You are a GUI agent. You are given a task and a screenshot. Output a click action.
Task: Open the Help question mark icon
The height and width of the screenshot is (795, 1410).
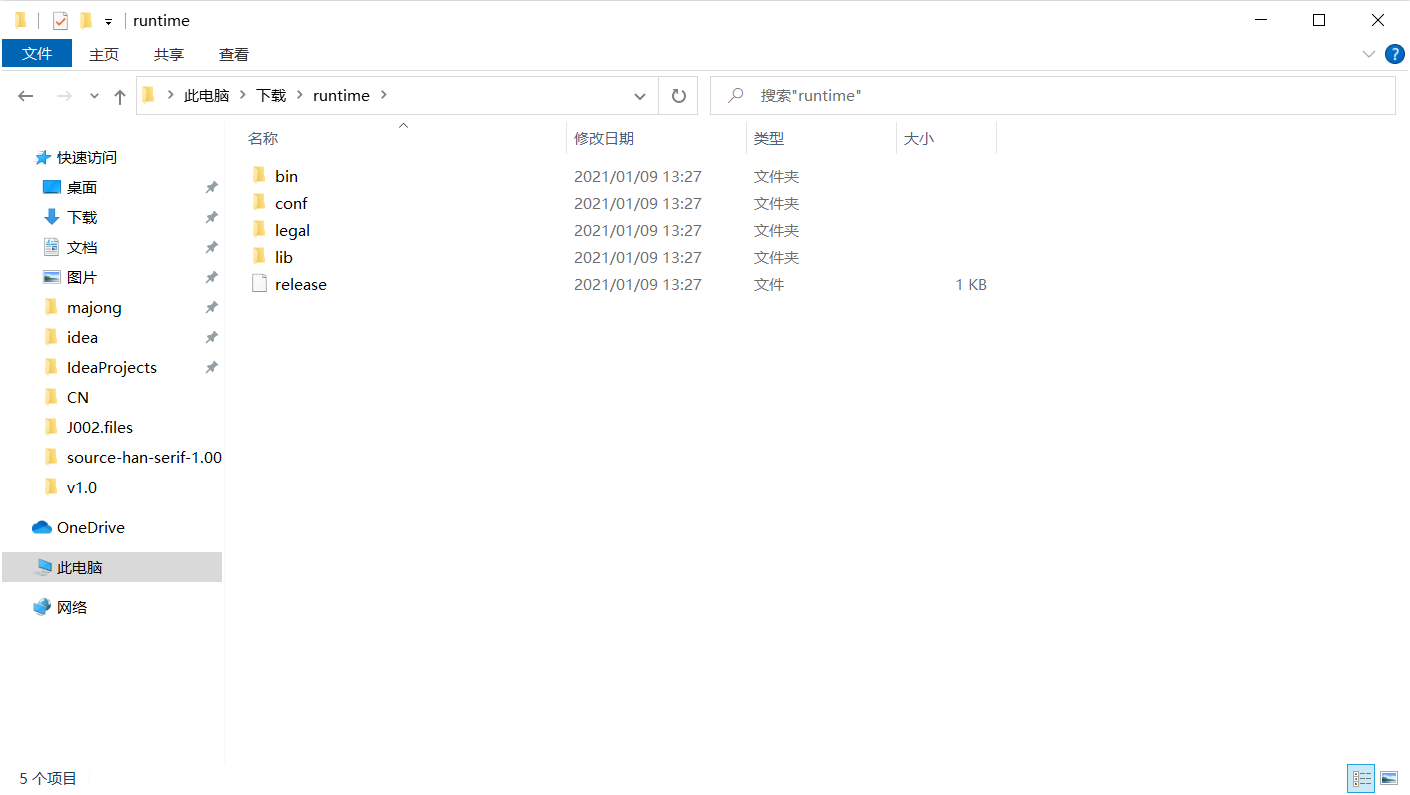coord(1394,54)
